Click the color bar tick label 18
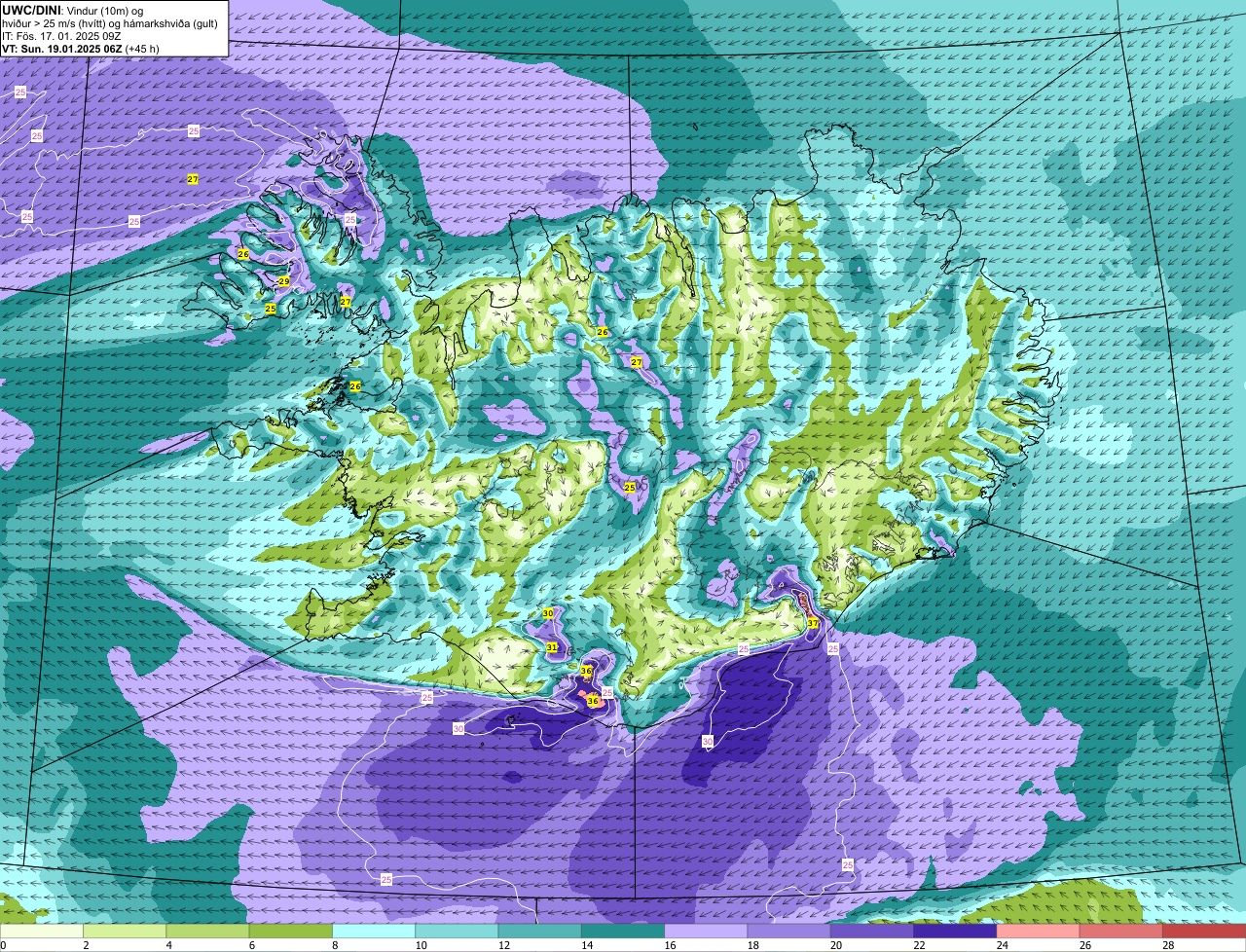The width and height of the screenshot is (1246, 952). pos(752,945)
